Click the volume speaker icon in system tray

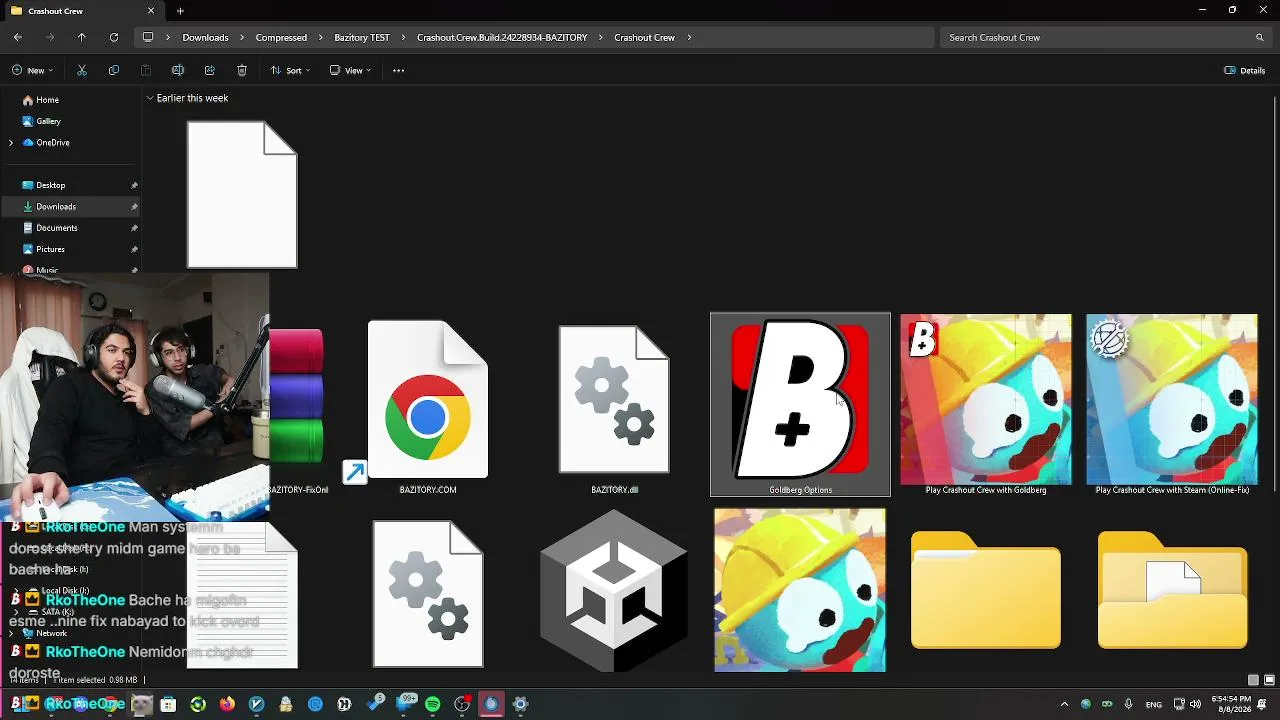coord(1195,704)
